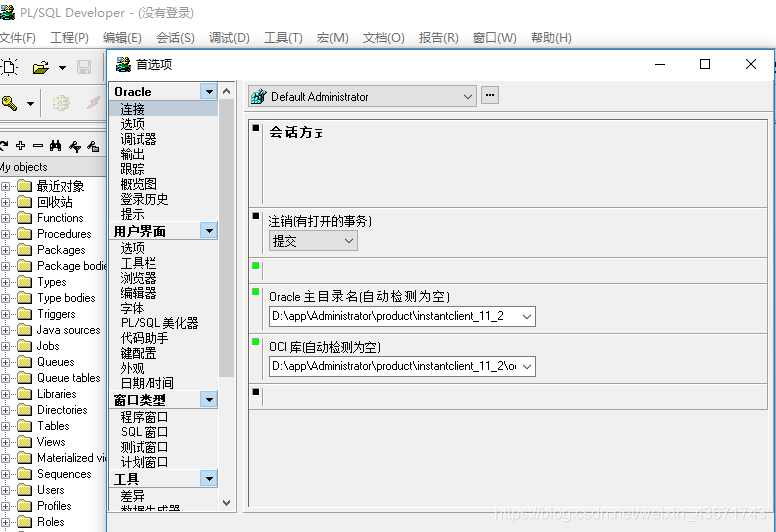Open the 会话(S) menu
The image size is (776, 532).
(x=175, y=38)
